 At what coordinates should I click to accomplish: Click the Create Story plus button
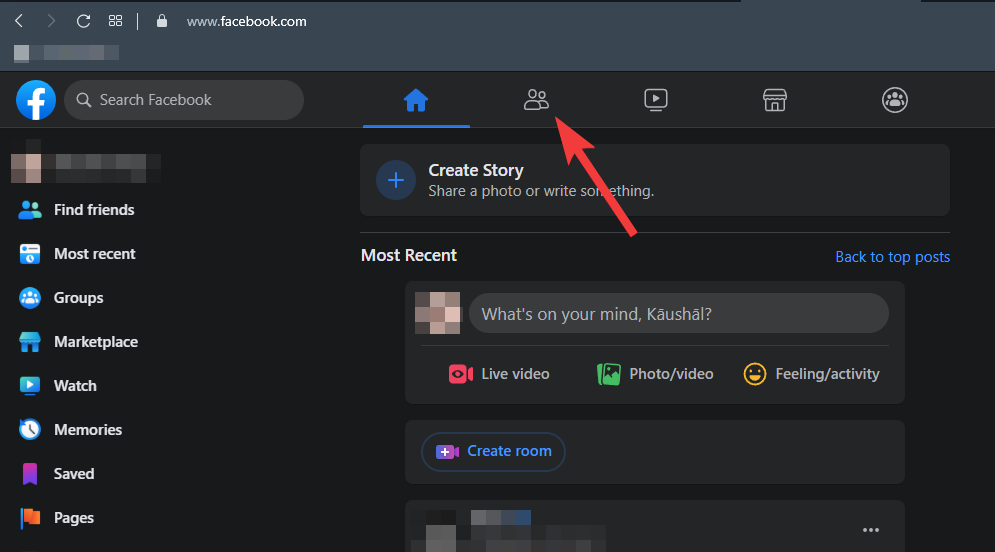point(395,180)
